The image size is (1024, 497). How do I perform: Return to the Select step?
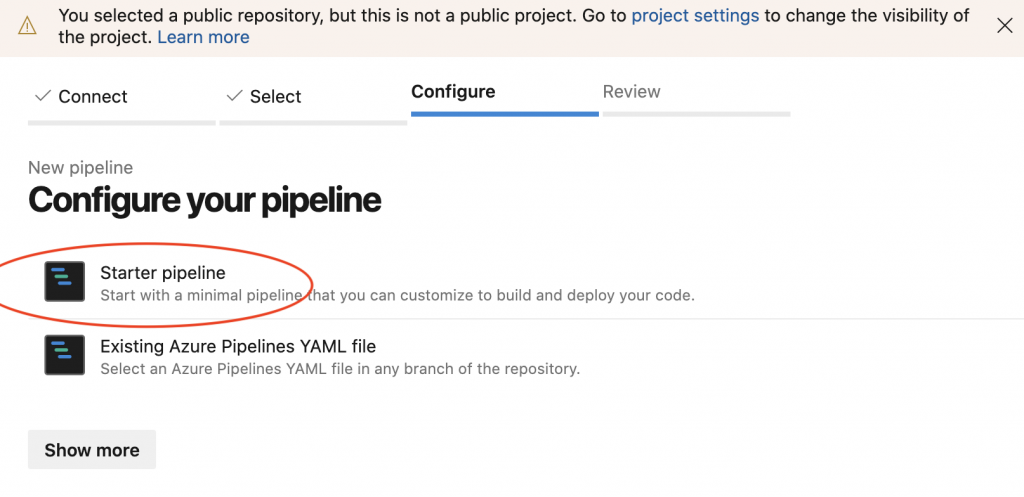(275, 96)
